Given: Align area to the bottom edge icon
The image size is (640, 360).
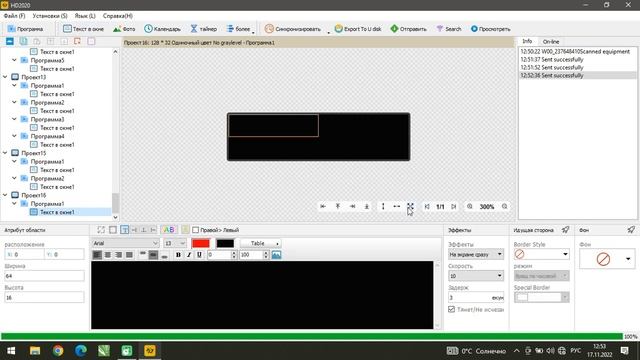Looking at the screenshot, I should [x=367, y=207].
